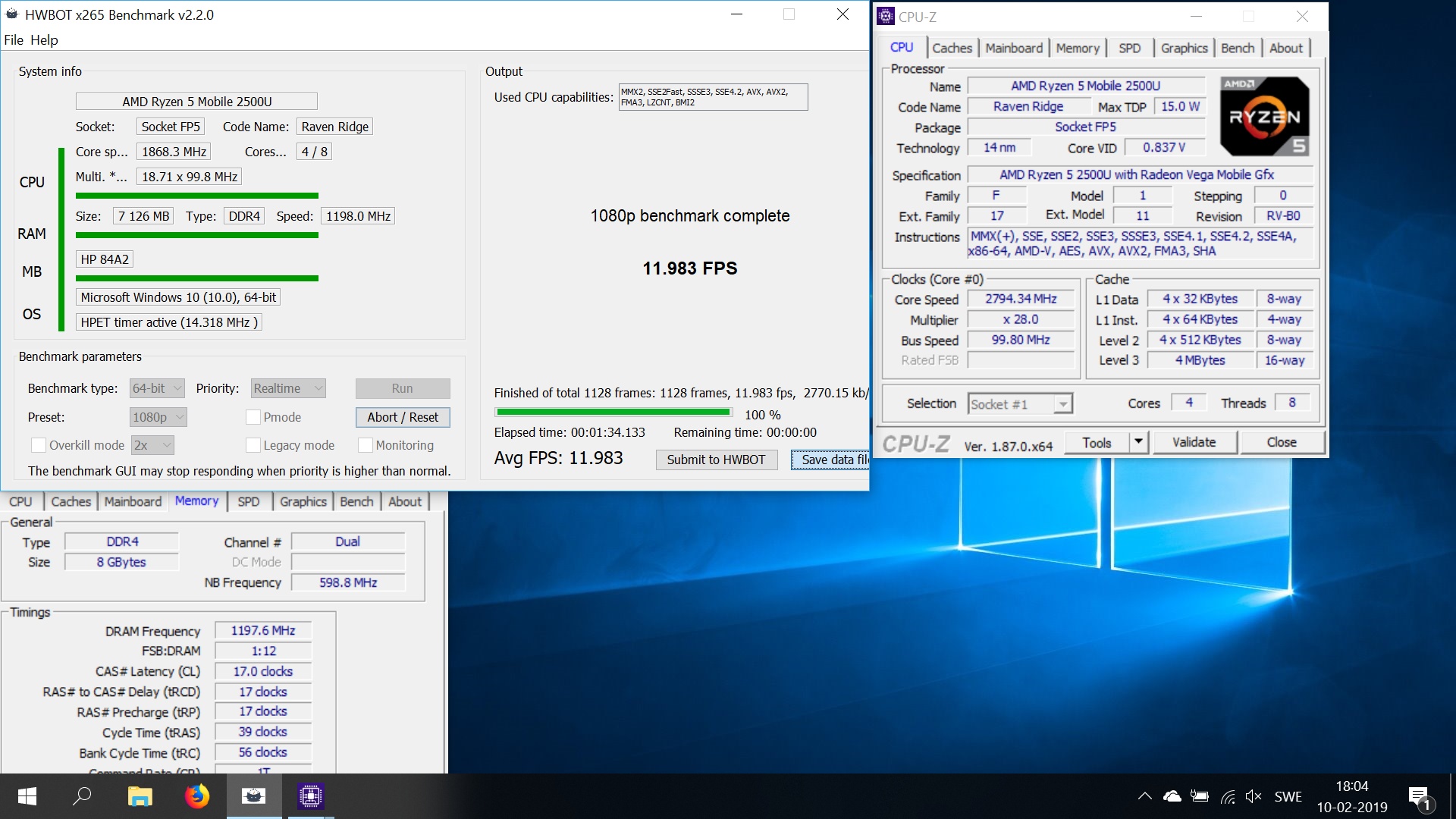Select Graphics tab in lower CPU-Z window
This screenshot has width=1456, height=819.
[303, 501]
